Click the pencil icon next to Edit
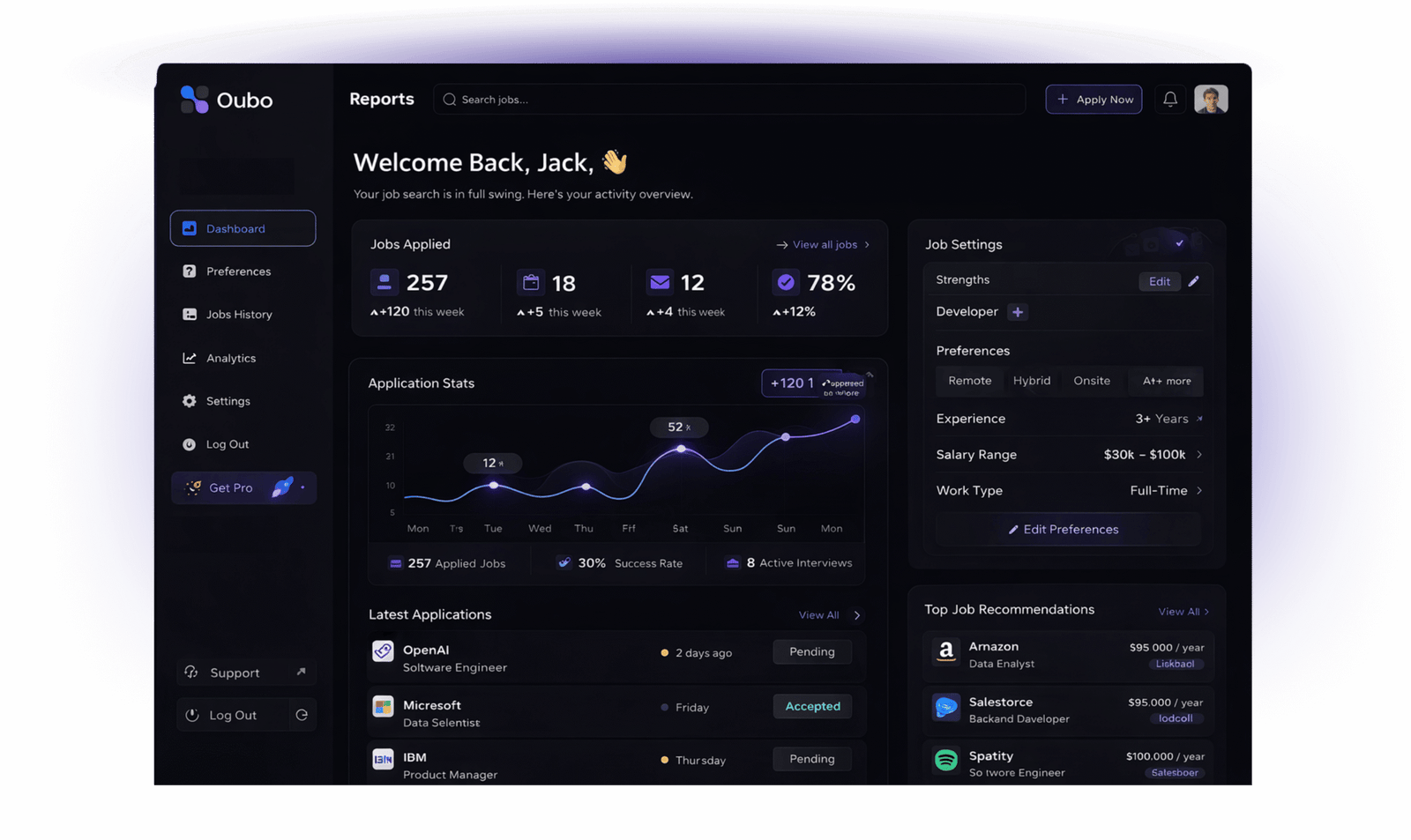Image resolution: width=1411 pixels, height=840 pixels. click(x=1193, y=281)
